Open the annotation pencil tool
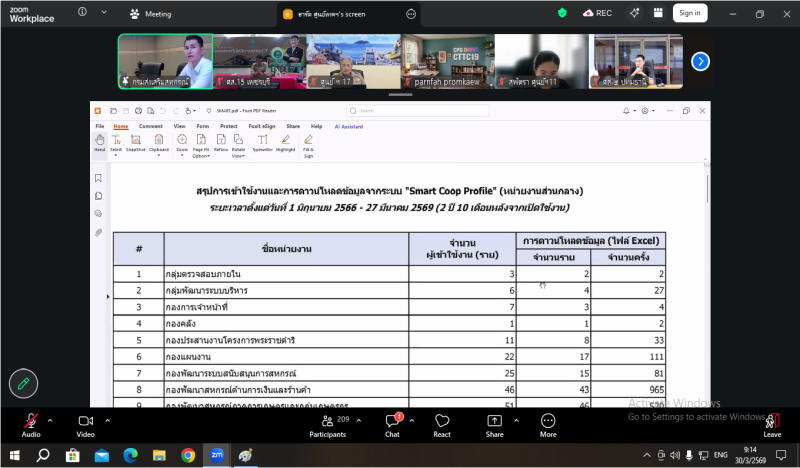This screenshot has height=468, width=800. pyautogui.click(x=24, y=383)
